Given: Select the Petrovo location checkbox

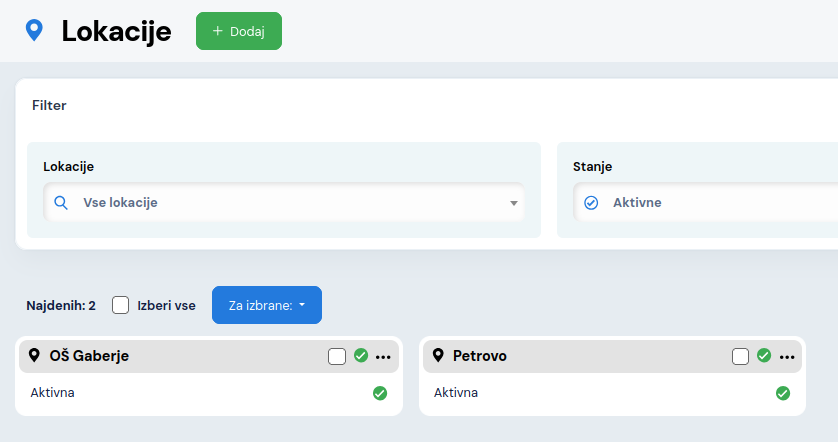Looking at the screenshot, I should point(740,357).
